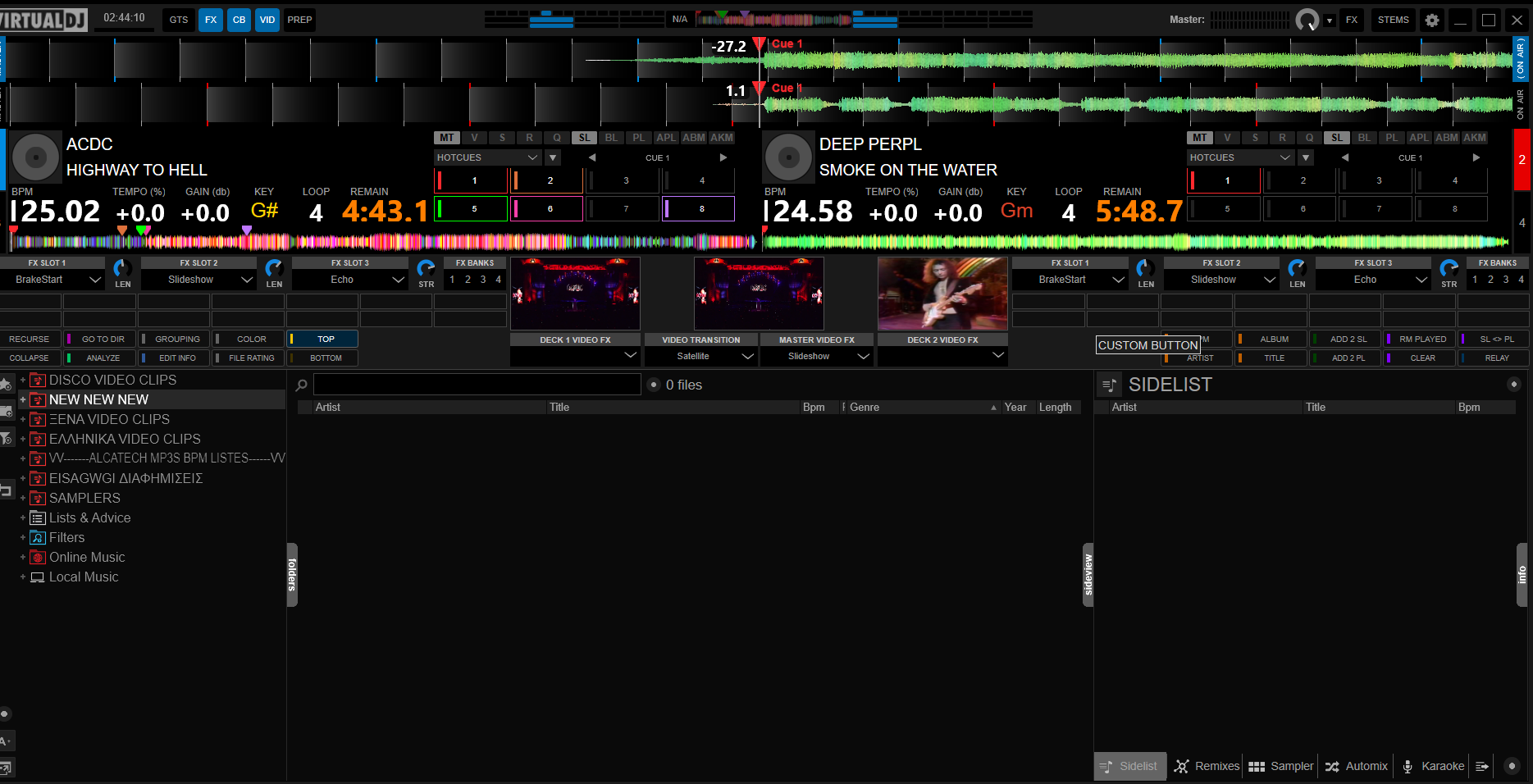Click the master headphones icon
The image size is (1533, 784).
tap(1307, 21)
